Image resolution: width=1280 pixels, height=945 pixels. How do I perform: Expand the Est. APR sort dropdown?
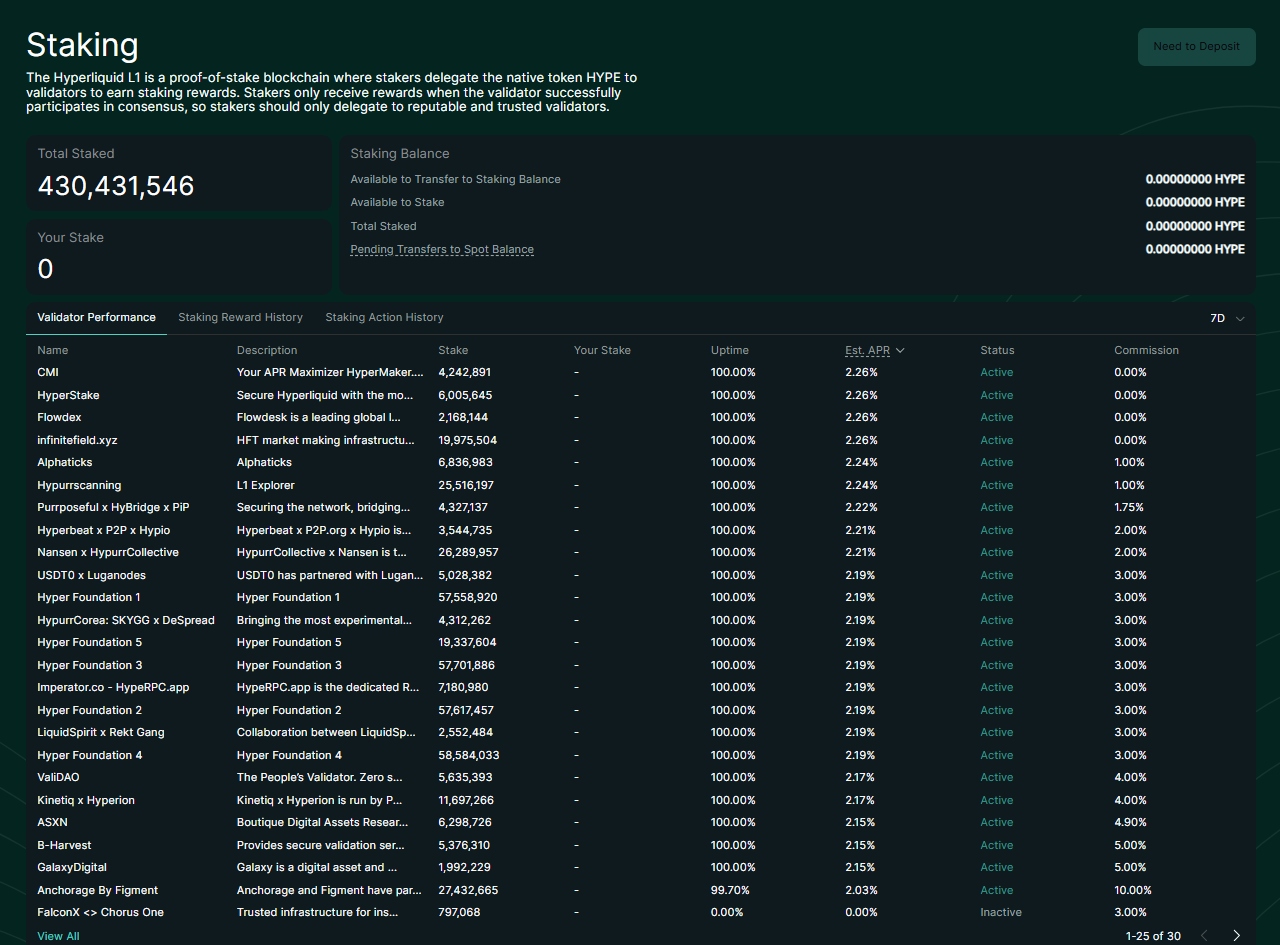point(874,350)
